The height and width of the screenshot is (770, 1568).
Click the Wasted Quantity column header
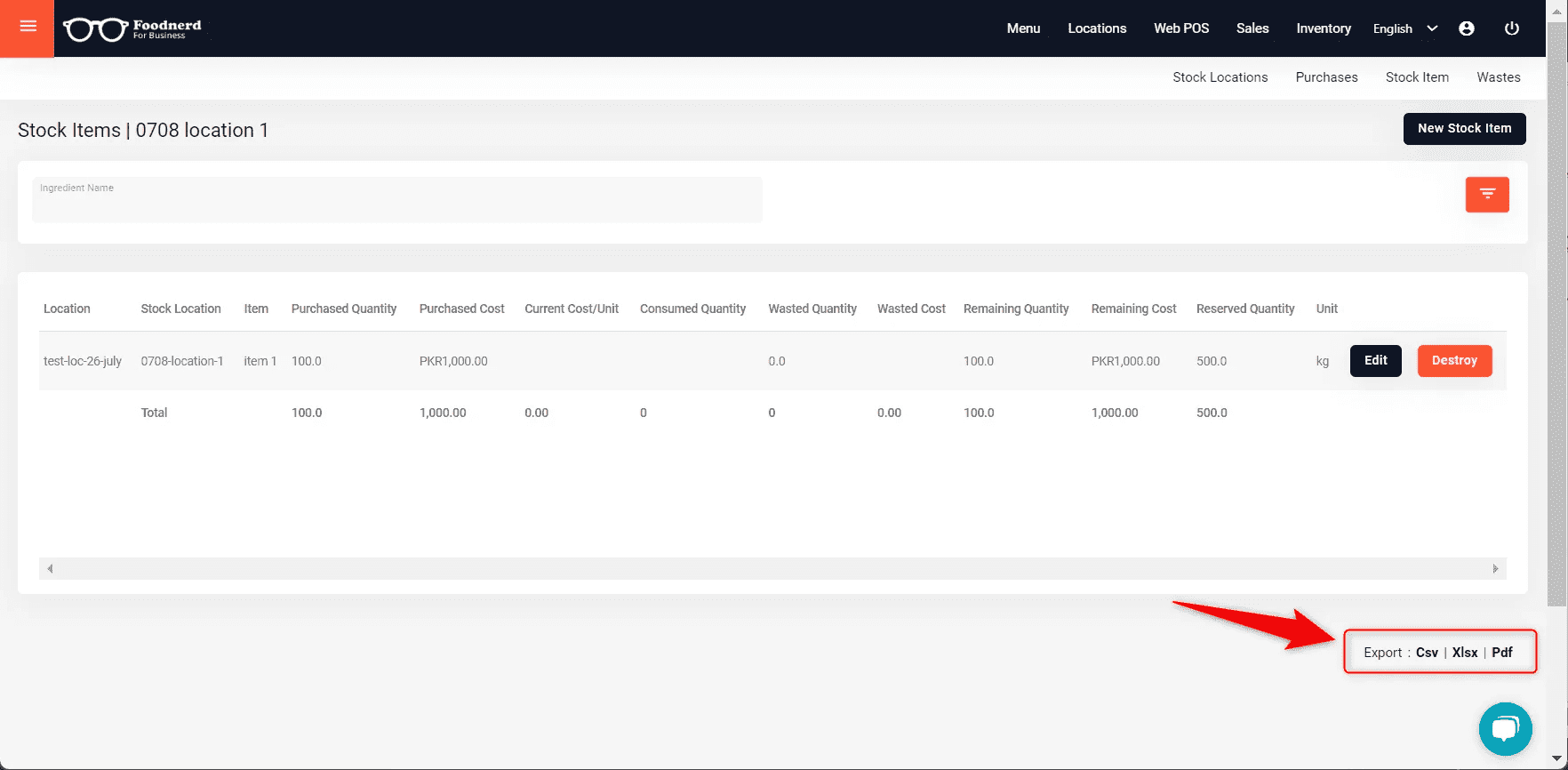click(812, 309)
